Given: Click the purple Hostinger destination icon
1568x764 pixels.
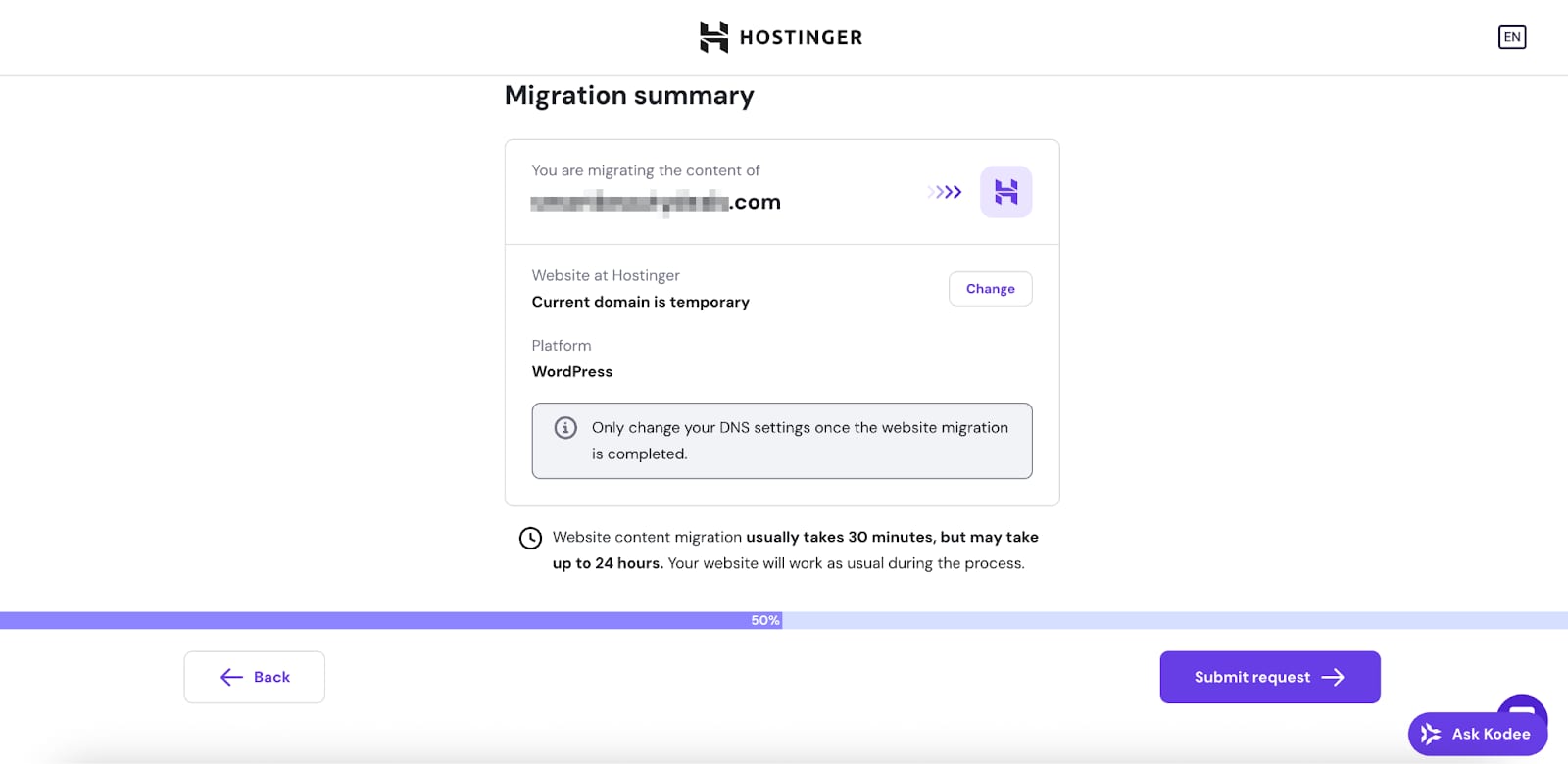Looking at the screenshot, I should pyautogui.click(x=1005, y=192).
